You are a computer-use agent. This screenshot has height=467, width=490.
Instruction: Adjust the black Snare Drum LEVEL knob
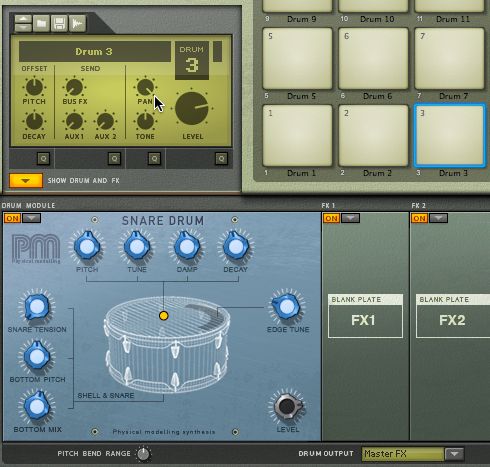pyautogui.click(x=287, y=407)
